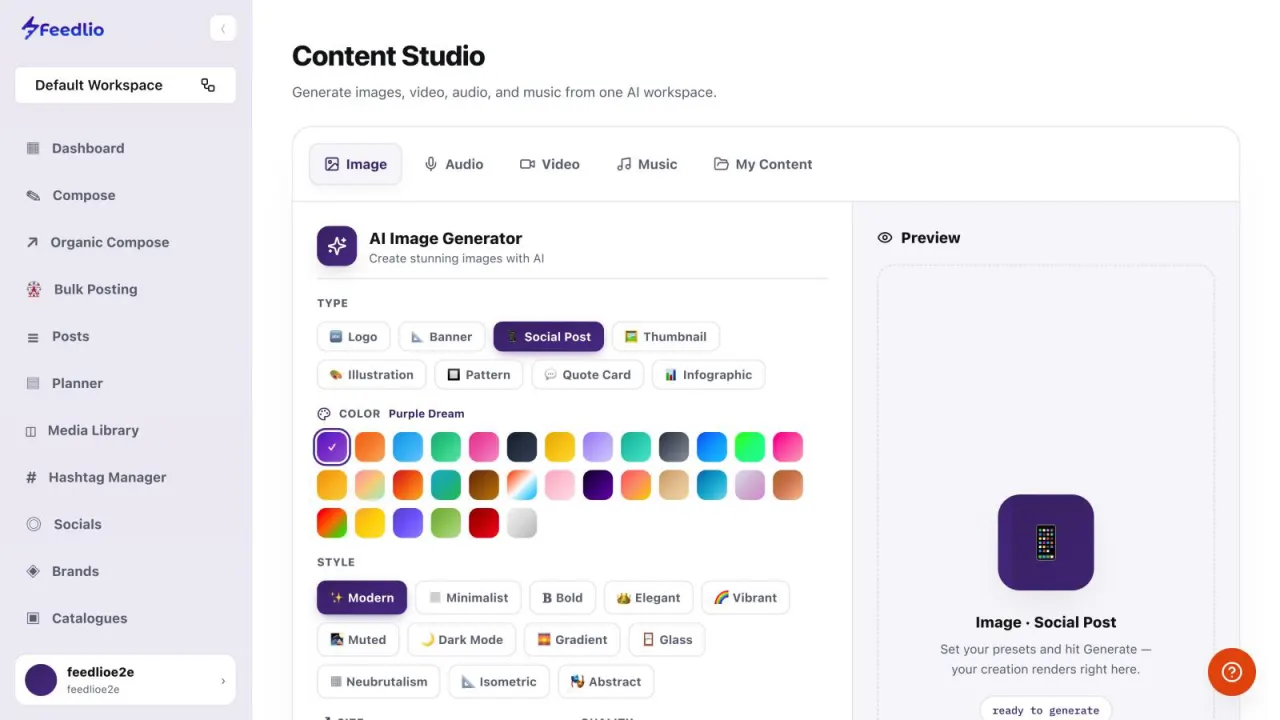Collapse the sidebar with the chevron button
Viewport: 1280px width, 720px height.
point(223,28)
